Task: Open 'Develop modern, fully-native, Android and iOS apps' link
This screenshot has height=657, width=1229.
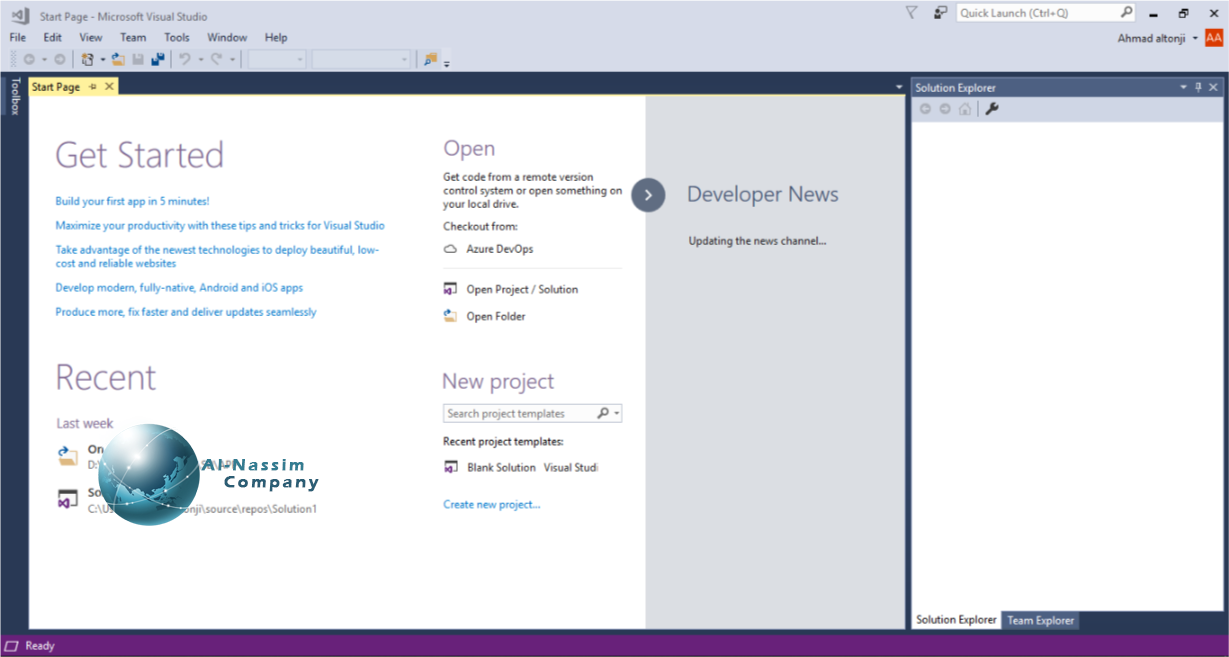Action: 179,288
